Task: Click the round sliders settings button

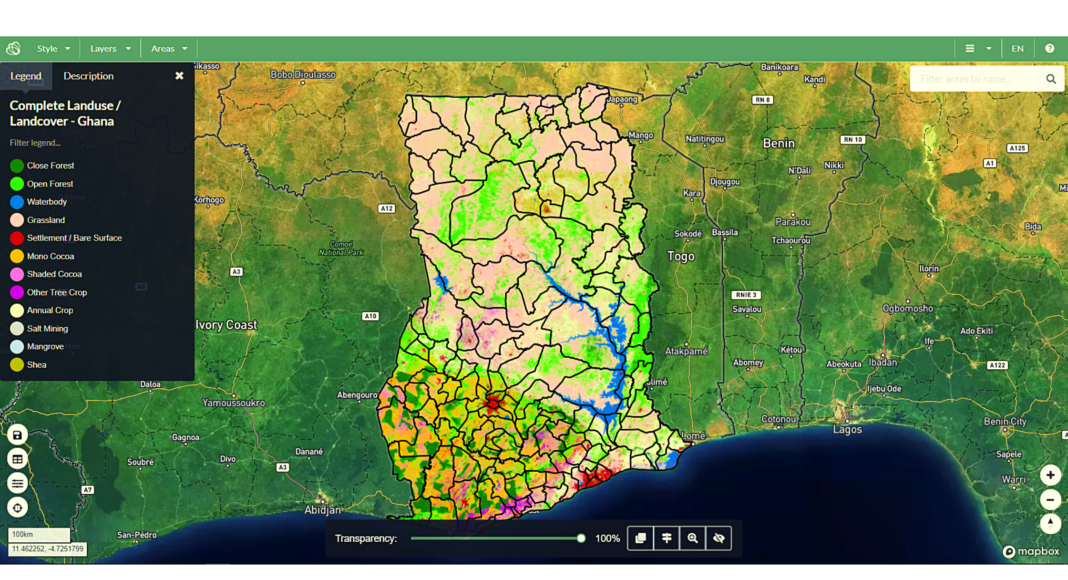Action: 18,483
